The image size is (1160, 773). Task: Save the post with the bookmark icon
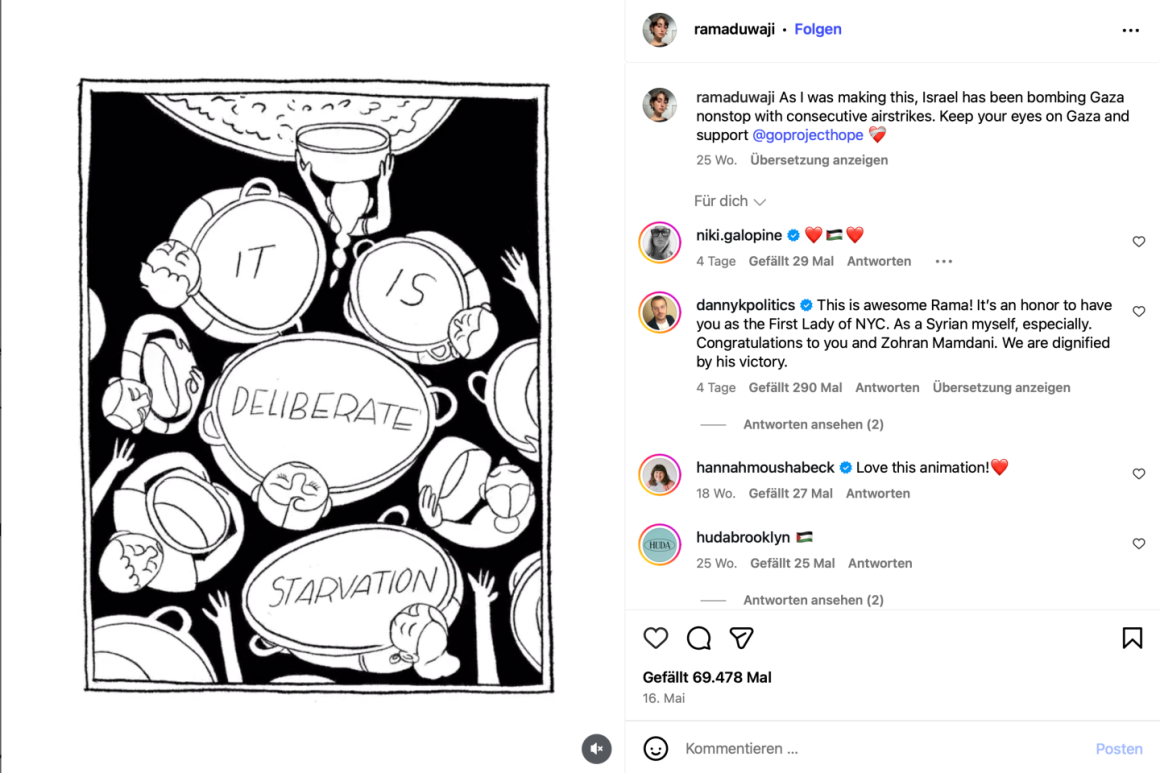[x=1132, y=638]
